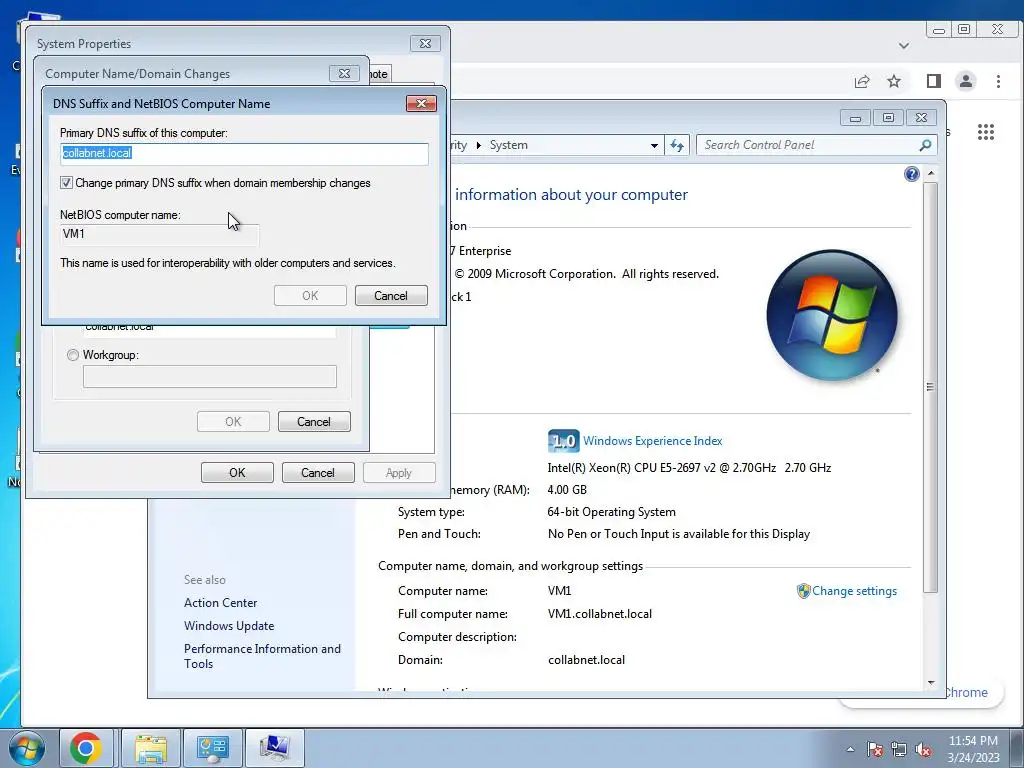Click the search magnifier in Control Panel
This screenshot has width=1024, height=768.
(925, 145)
